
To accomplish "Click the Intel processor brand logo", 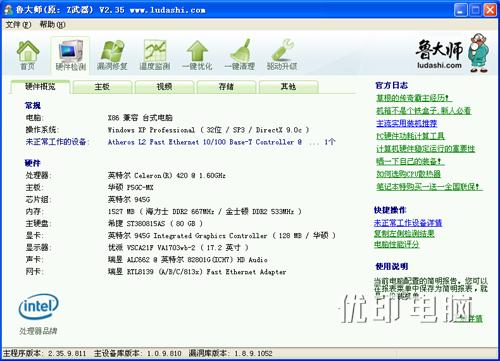I will (38, 306).
